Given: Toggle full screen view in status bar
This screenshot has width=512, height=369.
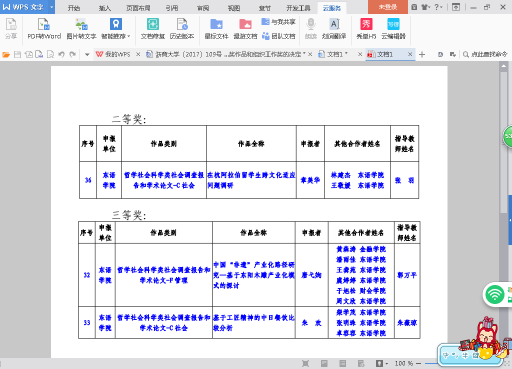Looking at the screenshot, I should (305, 363).
